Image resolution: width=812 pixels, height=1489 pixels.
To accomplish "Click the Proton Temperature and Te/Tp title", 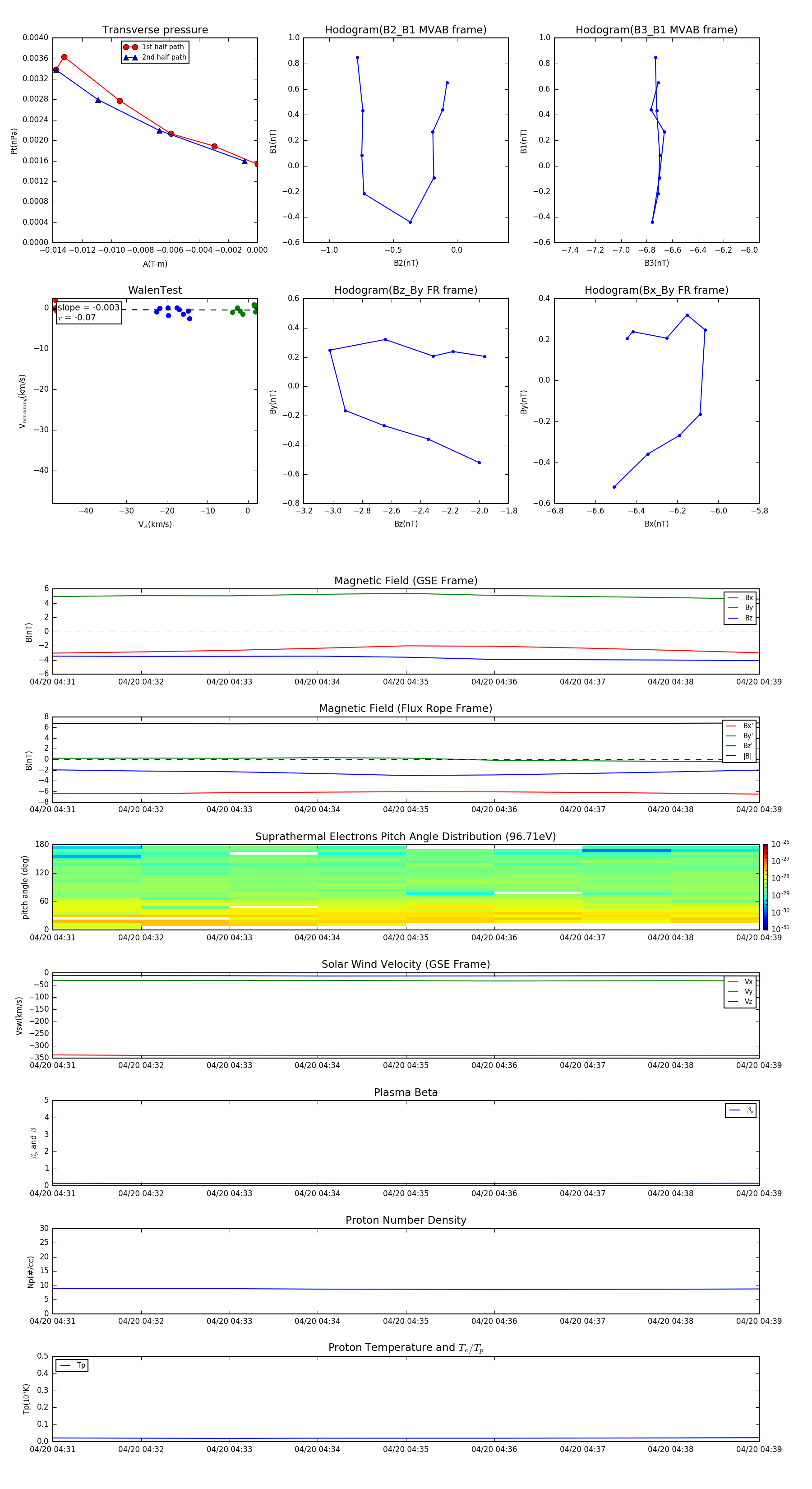I will click(406, 1348).
